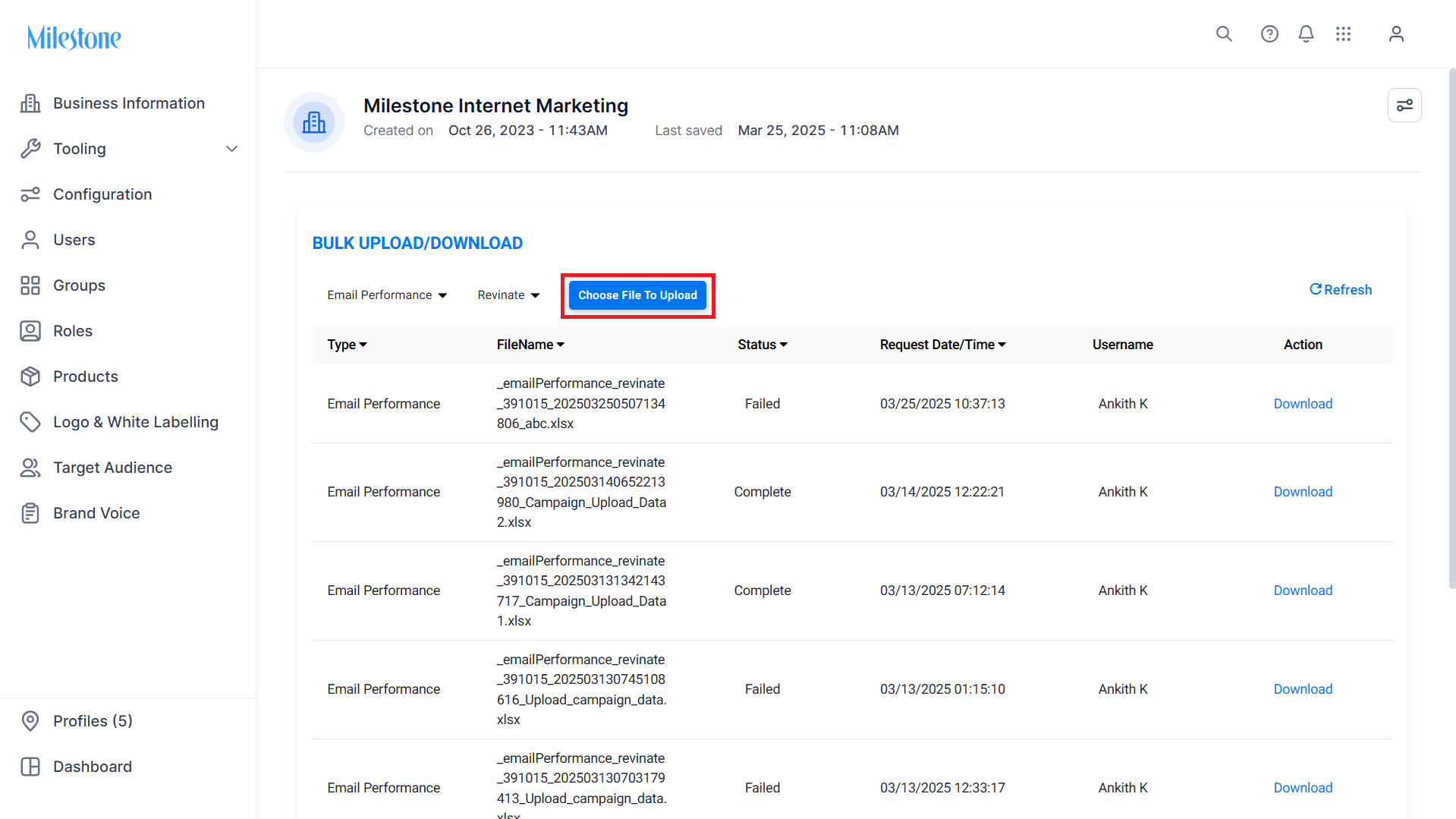
Task: Open Business Information menu item
Action: (129, 103)
